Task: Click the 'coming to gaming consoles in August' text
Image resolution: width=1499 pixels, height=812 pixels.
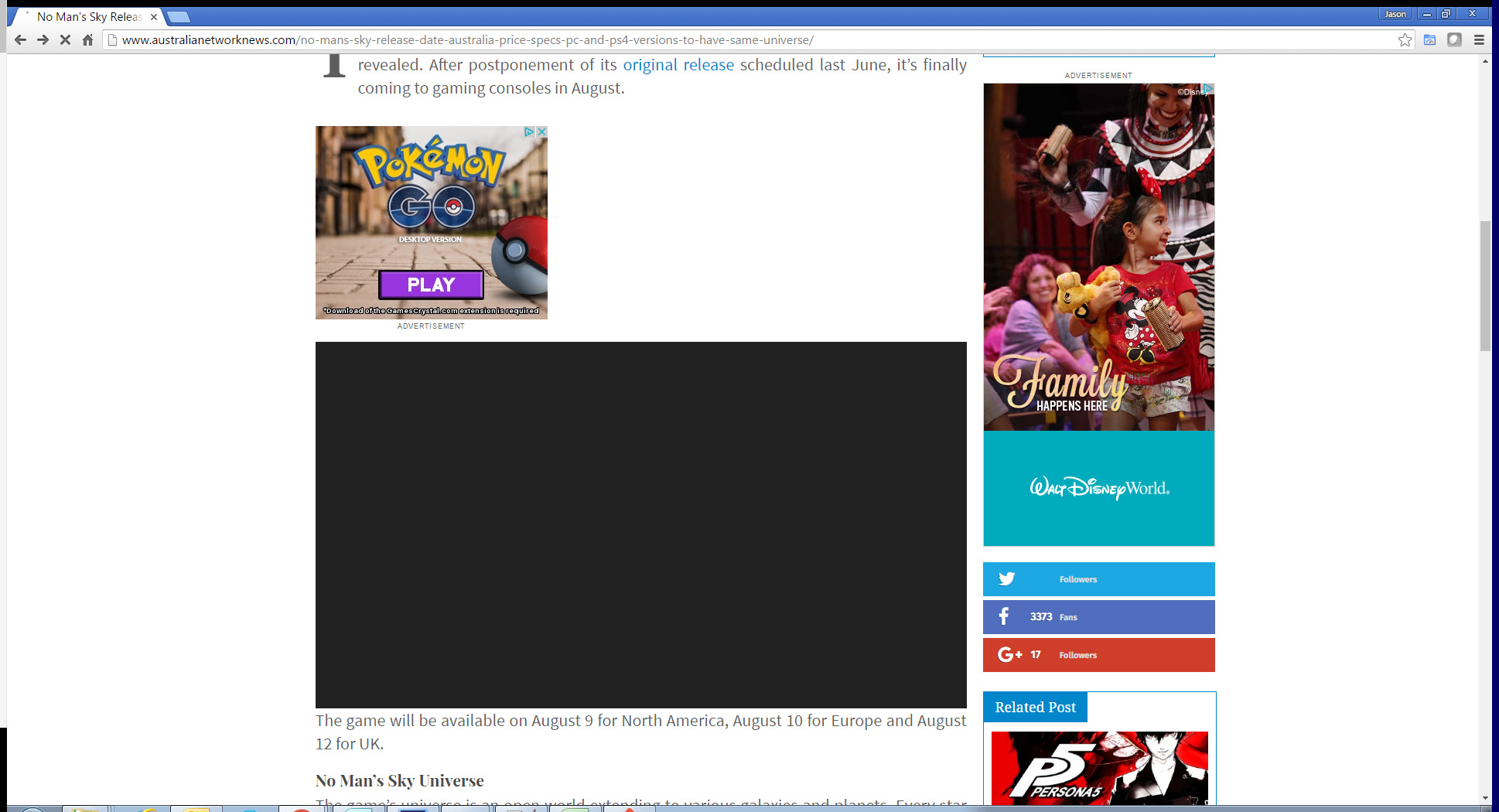Action: (x=490, y=88)
